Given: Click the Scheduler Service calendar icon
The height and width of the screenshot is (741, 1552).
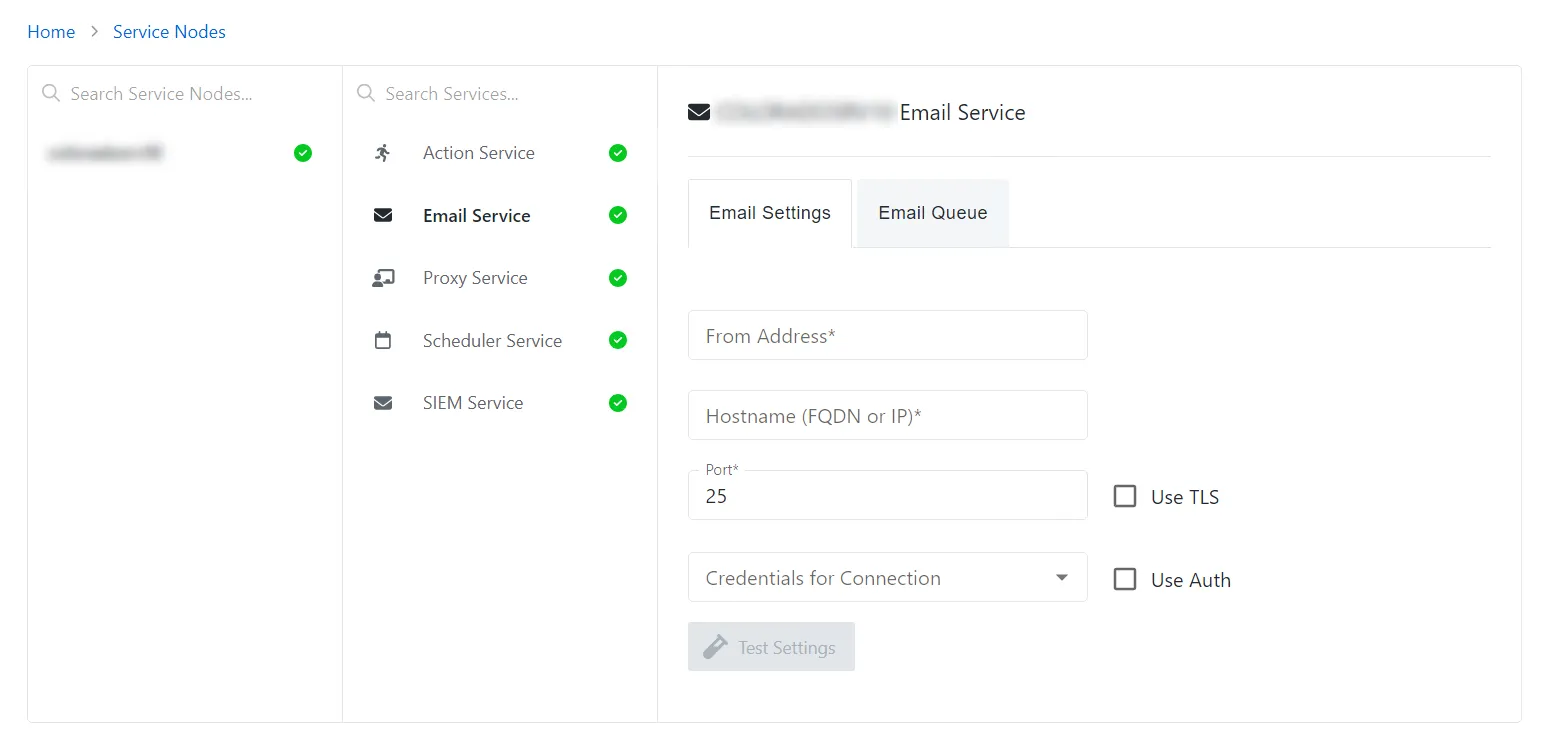Looking at the screenshot, I should click(x=383, y=340).
